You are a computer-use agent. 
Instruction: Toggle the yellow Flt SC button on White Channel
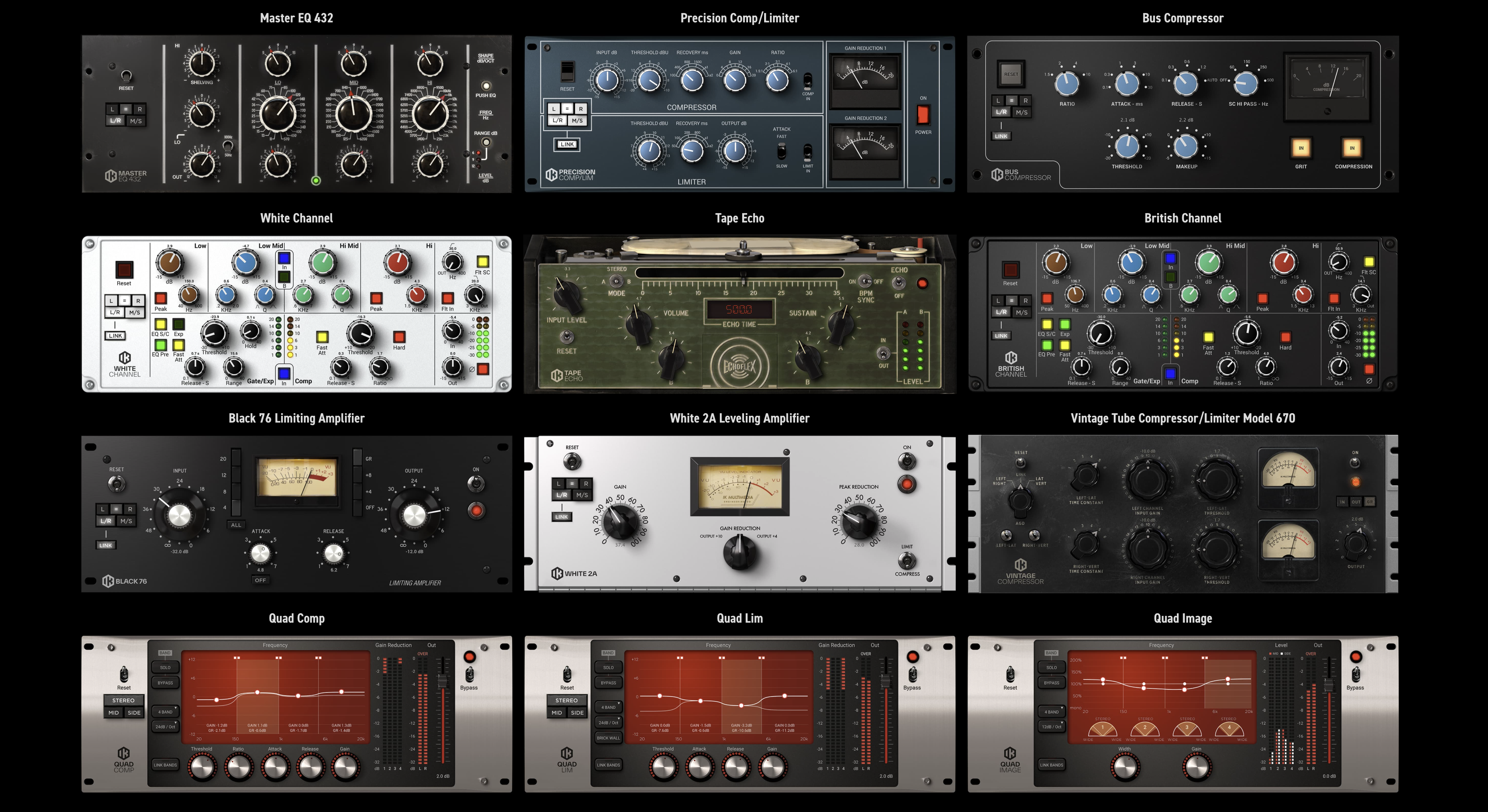482,261
